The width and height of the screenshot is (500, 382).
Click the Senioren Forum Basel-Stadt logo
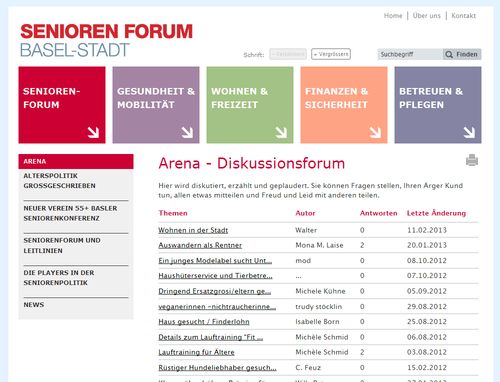[x=106, y=40]
